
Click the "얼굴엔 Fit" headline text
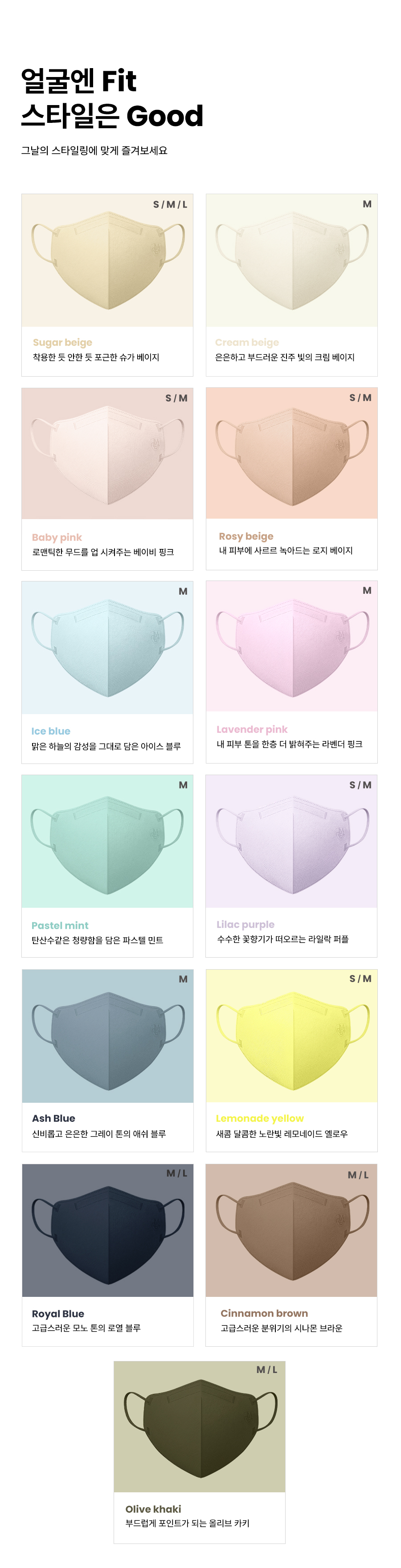click(78, 81)
